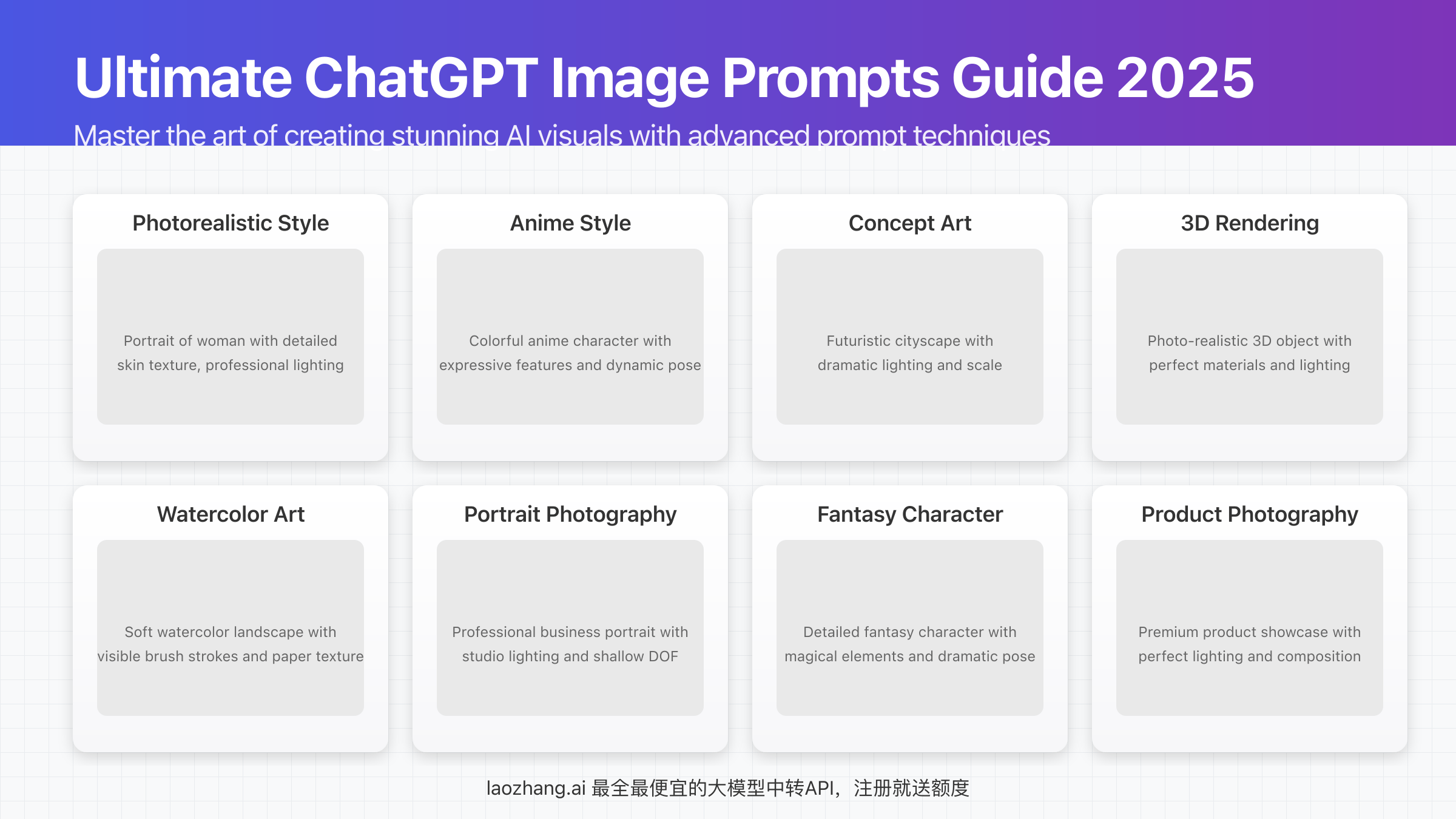Open the 3D Rendering card heading
Image resolution: width=1456 pixels, height=819 pixels.
pyautogui.click(x=1250, y=223)
